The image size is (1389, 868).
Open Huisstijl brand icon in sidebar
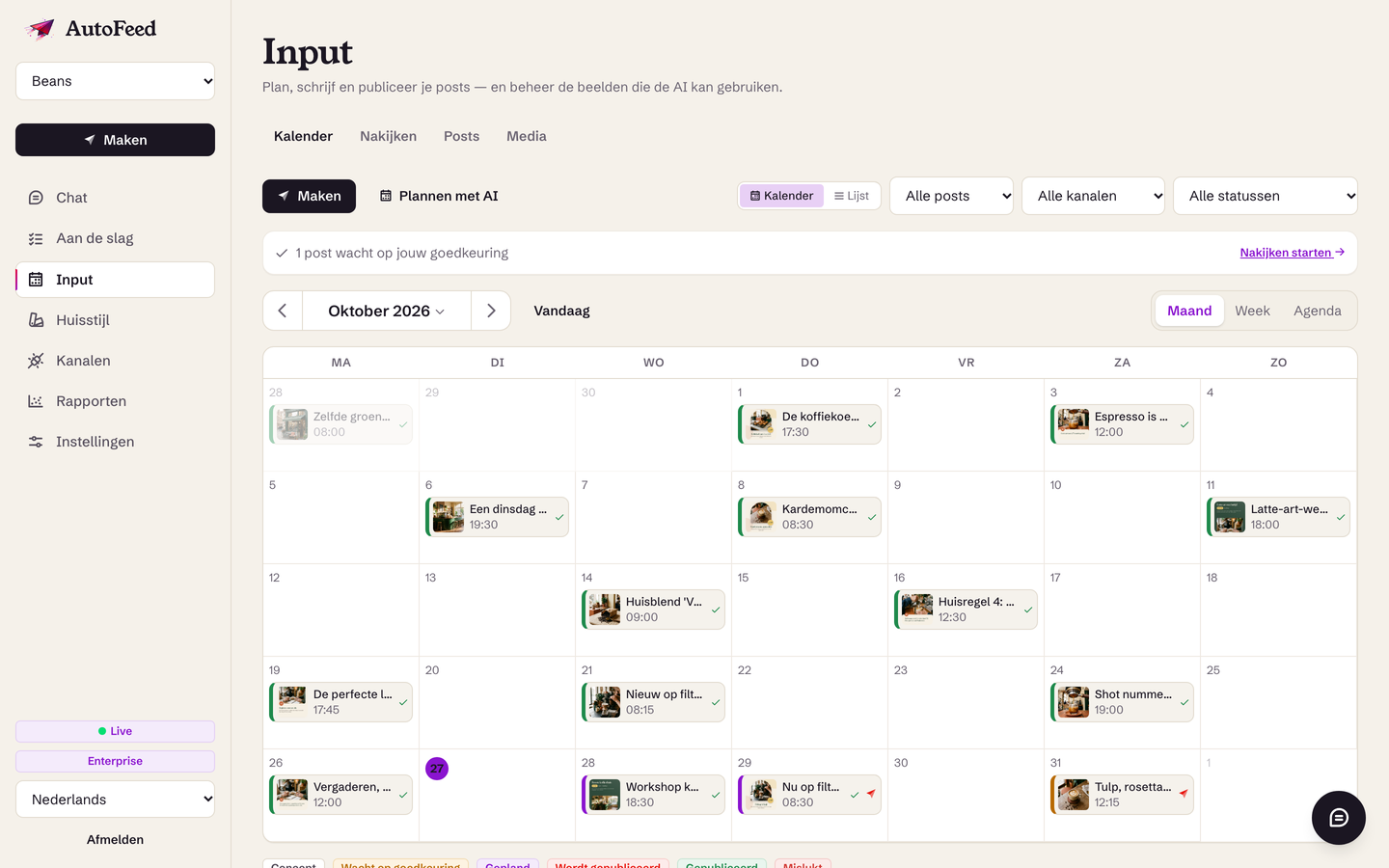[36, 320]
